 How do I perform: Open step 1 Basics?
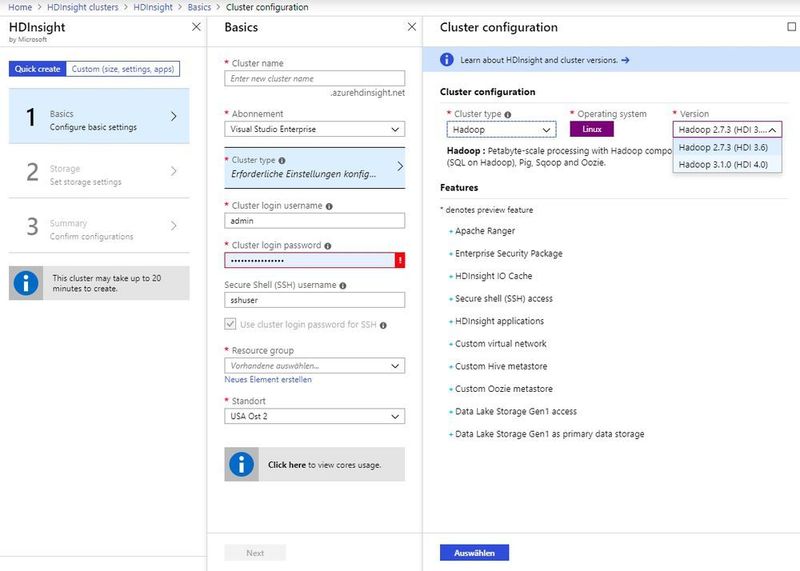[x=99, y=116]
